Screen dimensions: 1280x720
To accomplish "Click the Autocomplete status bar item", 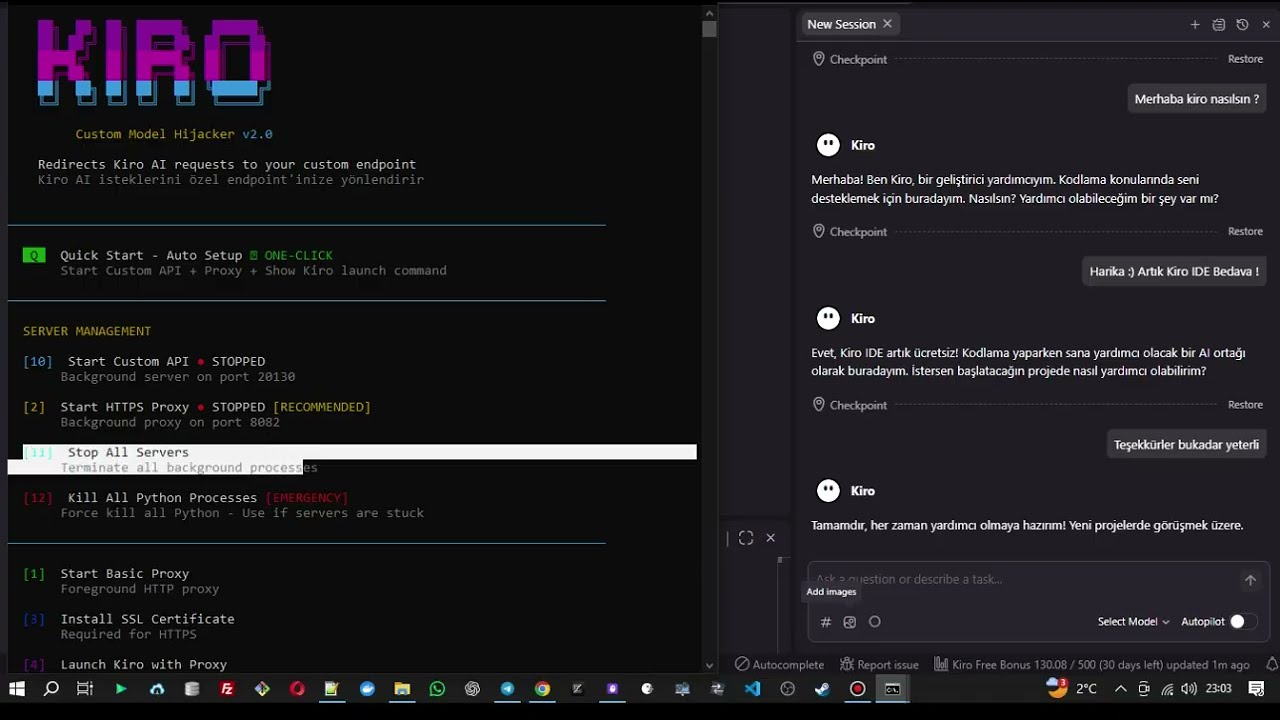I will click(x=779, y=665).
